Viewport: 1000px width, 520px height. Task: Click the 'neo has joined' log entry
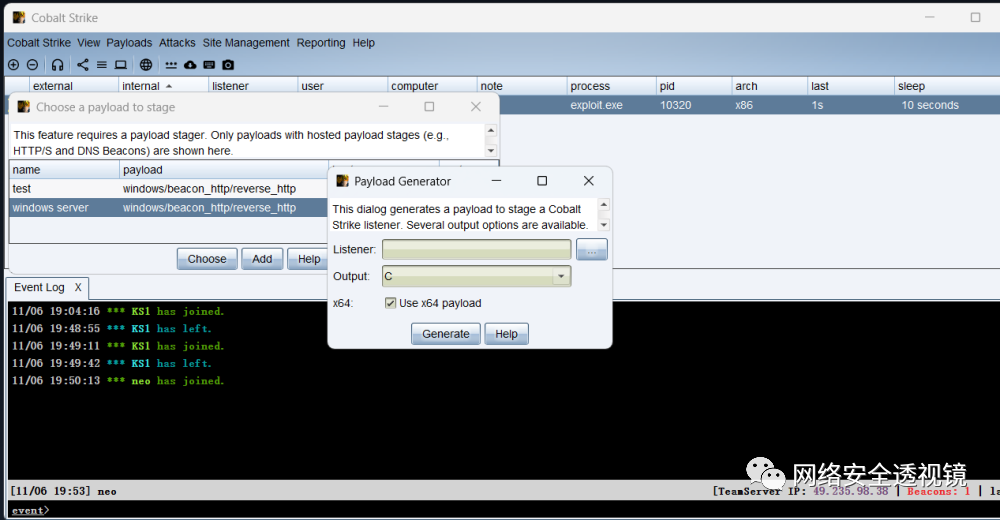click(x=118, y=381)
